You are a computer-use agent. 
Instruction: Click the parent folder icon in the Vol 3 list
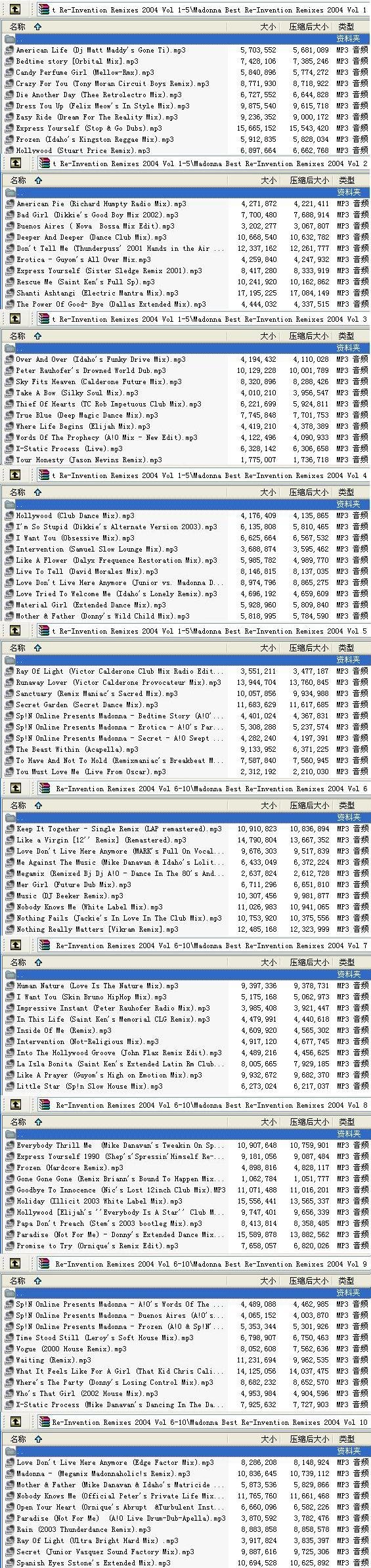[10, 347]
